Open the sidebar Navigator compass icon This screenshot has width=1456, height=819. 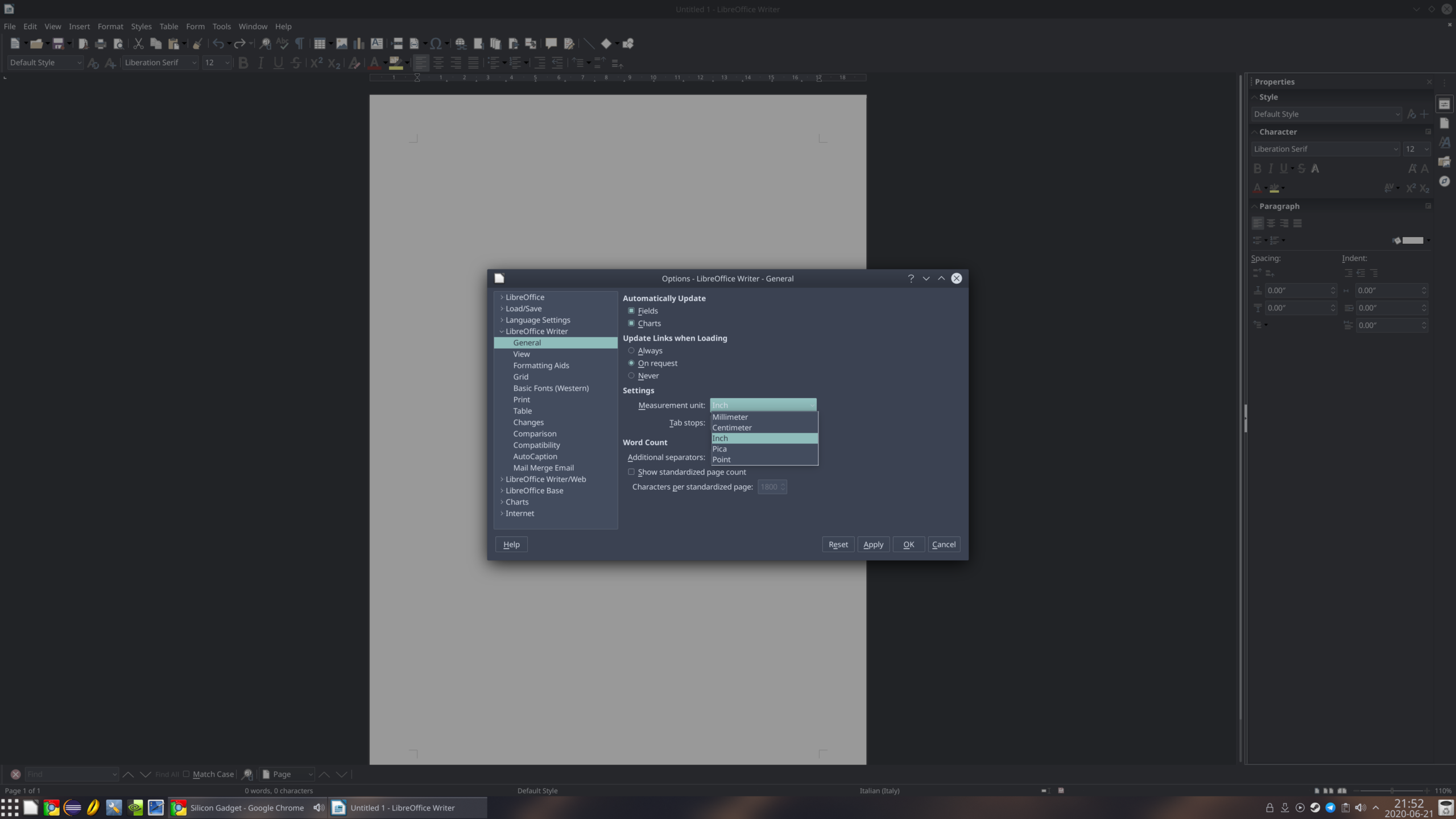point(1445,181)
